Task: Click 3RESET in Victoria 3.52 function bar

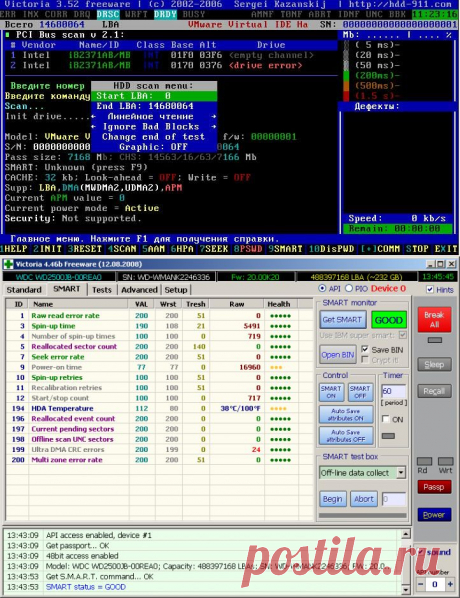Action: coord(84,249)
